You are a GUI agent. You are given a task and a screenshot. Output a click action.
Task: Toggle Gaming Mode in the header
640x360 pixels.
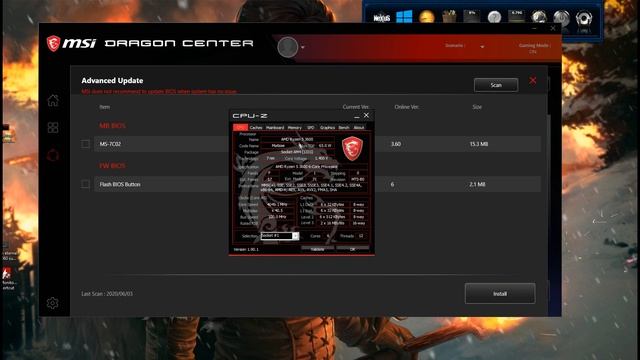[x=534, y=48]
